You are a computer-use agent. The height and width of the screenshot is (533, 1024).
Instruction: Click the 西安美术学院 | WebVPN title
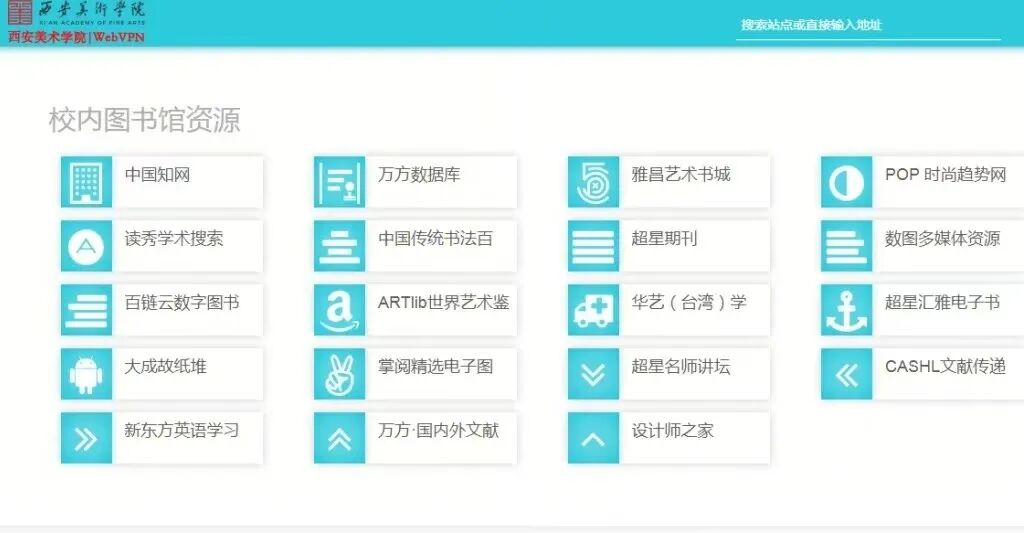[x=76, y=37]
